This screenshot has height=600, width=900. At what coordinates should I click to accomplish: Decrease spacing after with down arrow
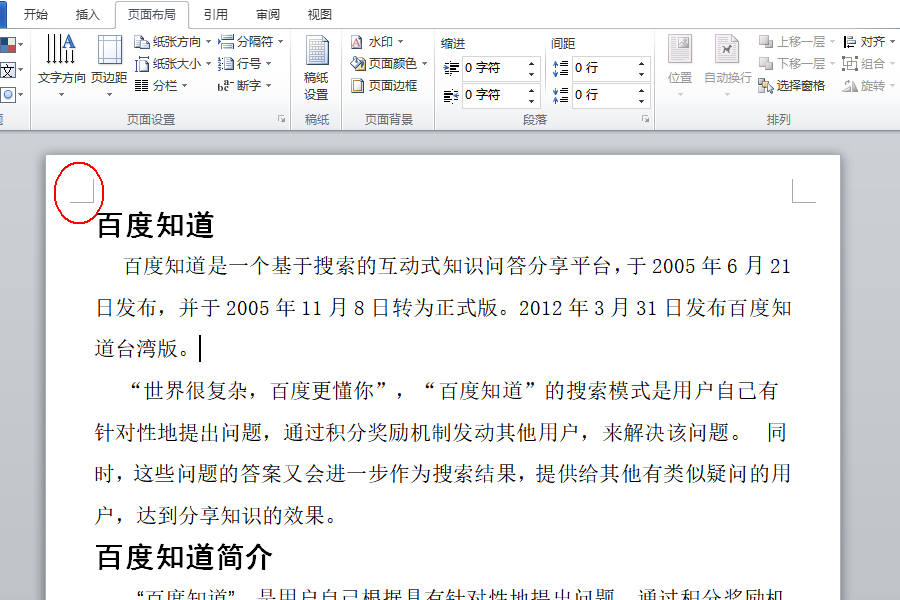(x=641, y=101)
